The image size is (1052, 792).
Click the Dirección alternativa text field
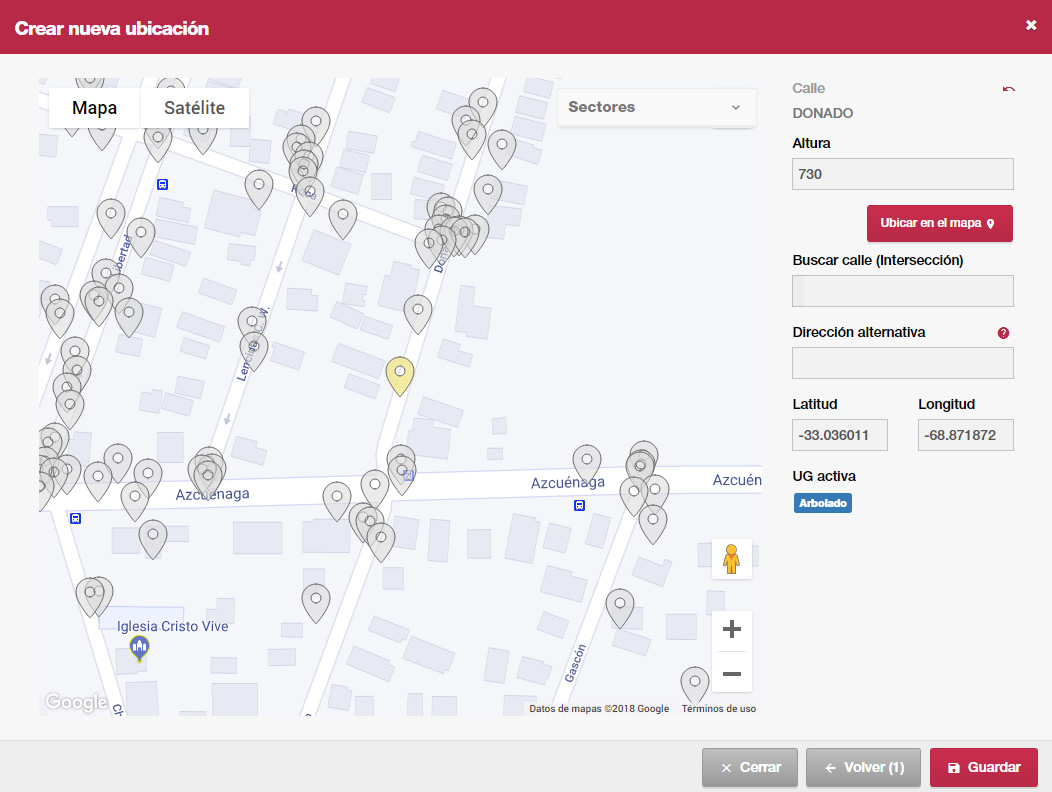tap(902, 363)
